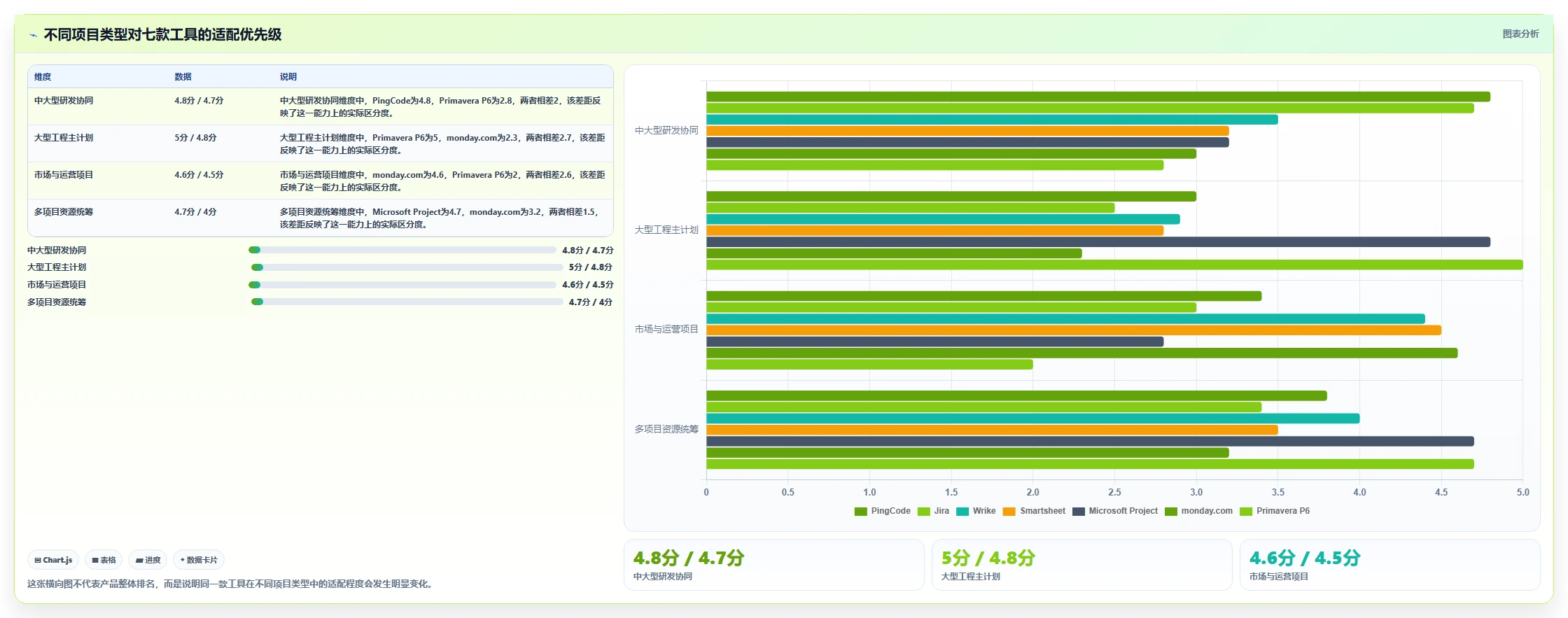The image size is (1568, 618).
Task: Click progress value label 4.7分 / 4分
Action: (590, 302)
